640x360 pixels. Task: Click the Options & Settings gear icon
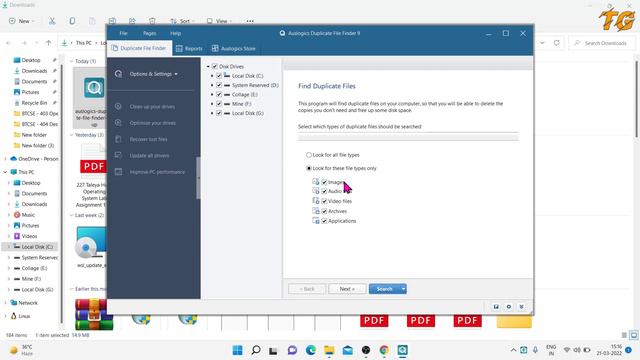(118, 74)
